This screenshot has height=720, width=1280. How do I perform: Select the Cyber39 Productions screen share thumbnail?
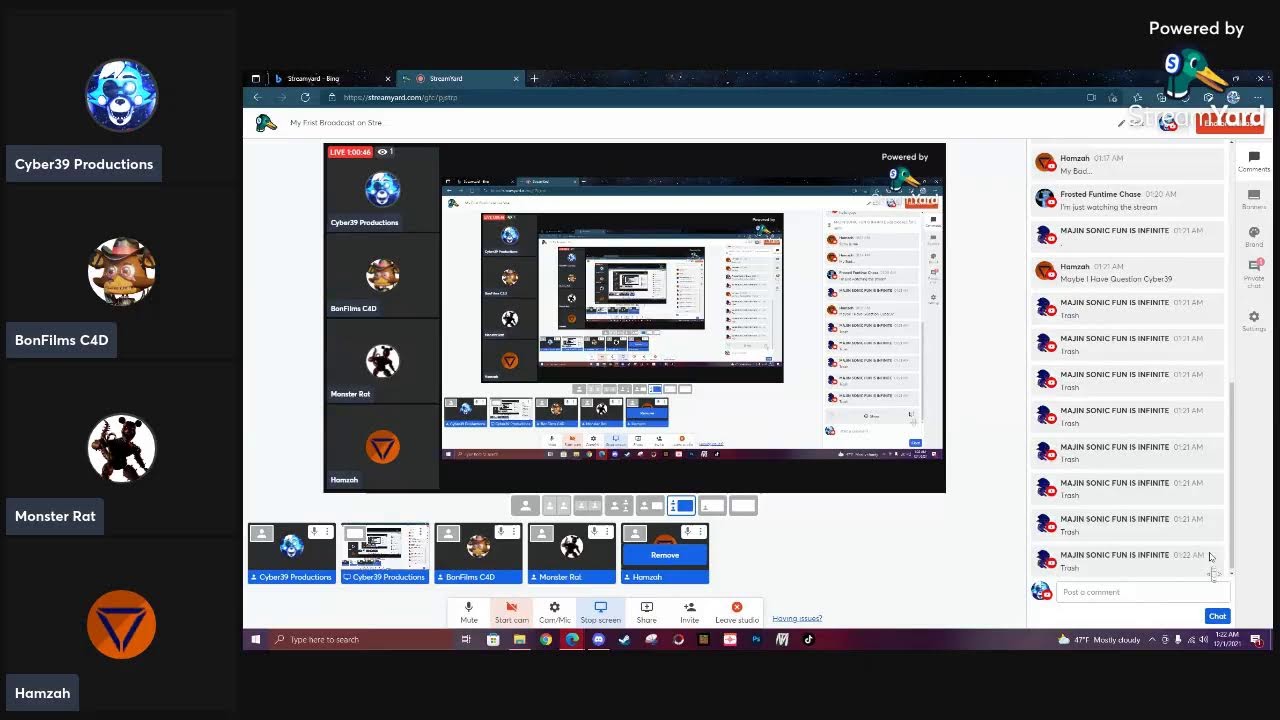(x=385, y=553)
